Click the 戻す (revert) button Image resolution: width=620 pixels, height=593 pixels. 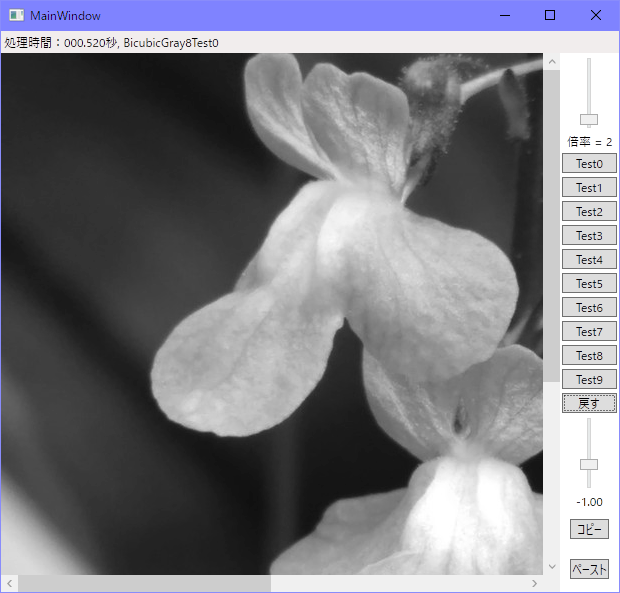click(589, 403)
